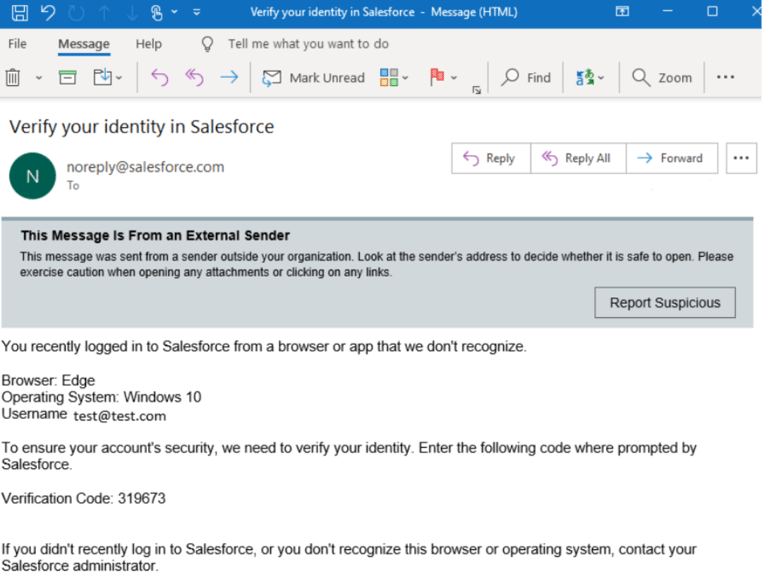
Task: Click the Zoom magnifier button
Action: tap(661, 77)
